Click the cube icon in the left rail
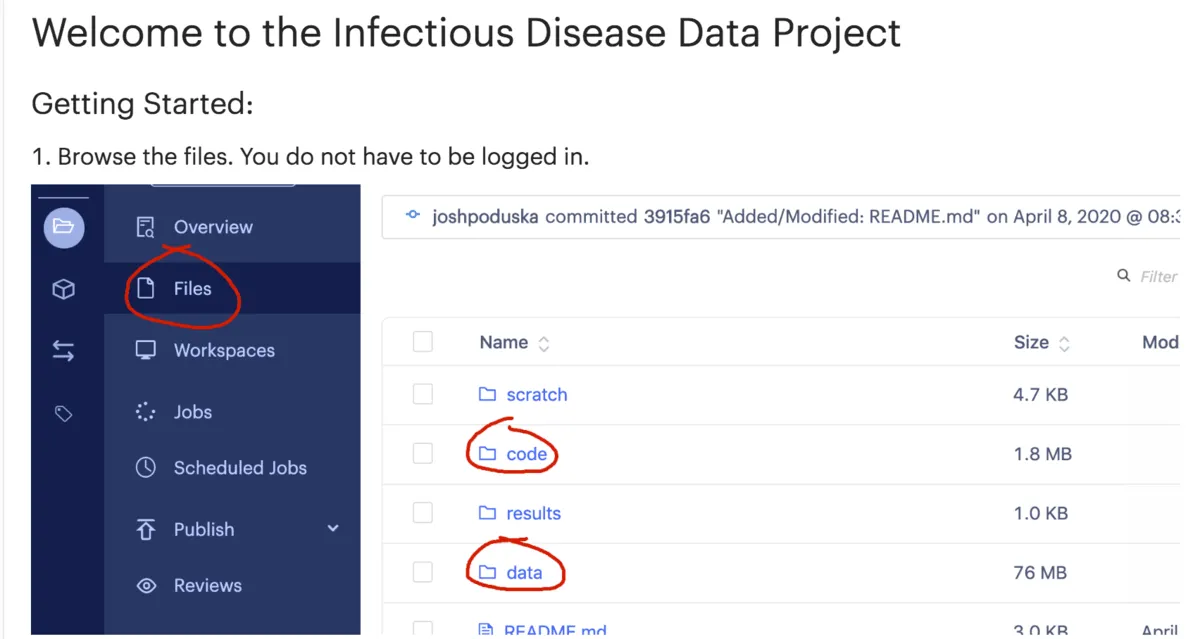The image size is (1200, 639). coord(63,289)
